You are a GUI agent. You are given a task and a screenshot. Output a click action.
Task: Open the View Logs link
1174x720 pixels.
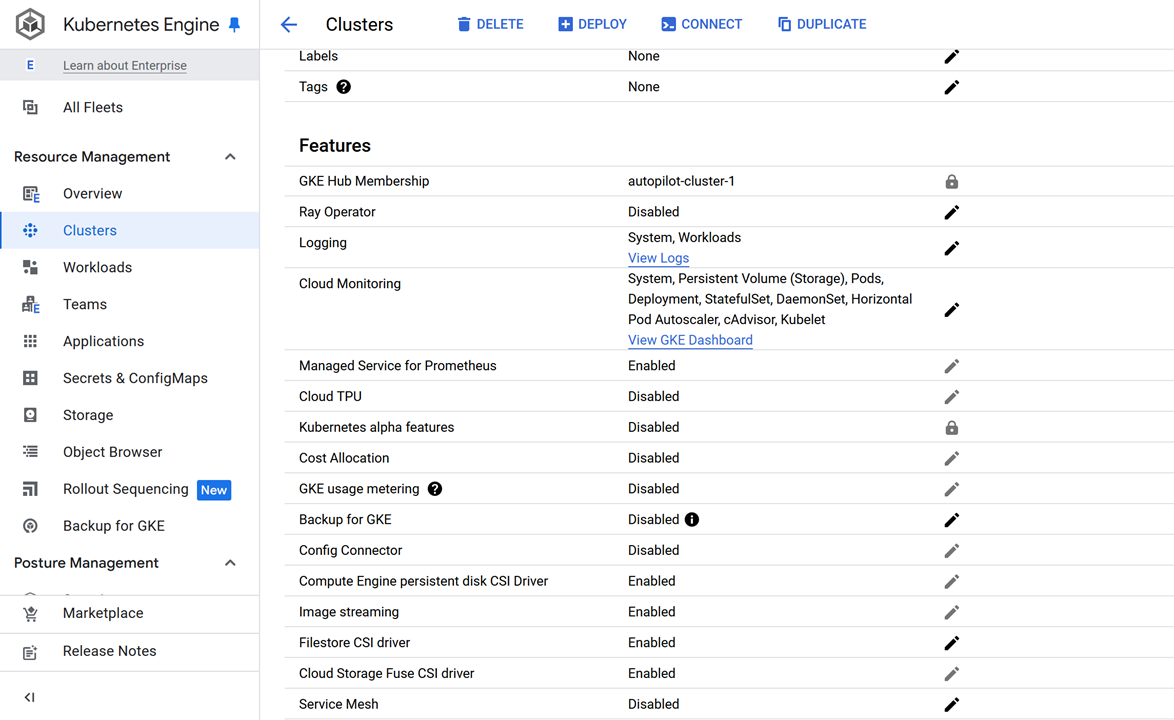coord(658,258)
